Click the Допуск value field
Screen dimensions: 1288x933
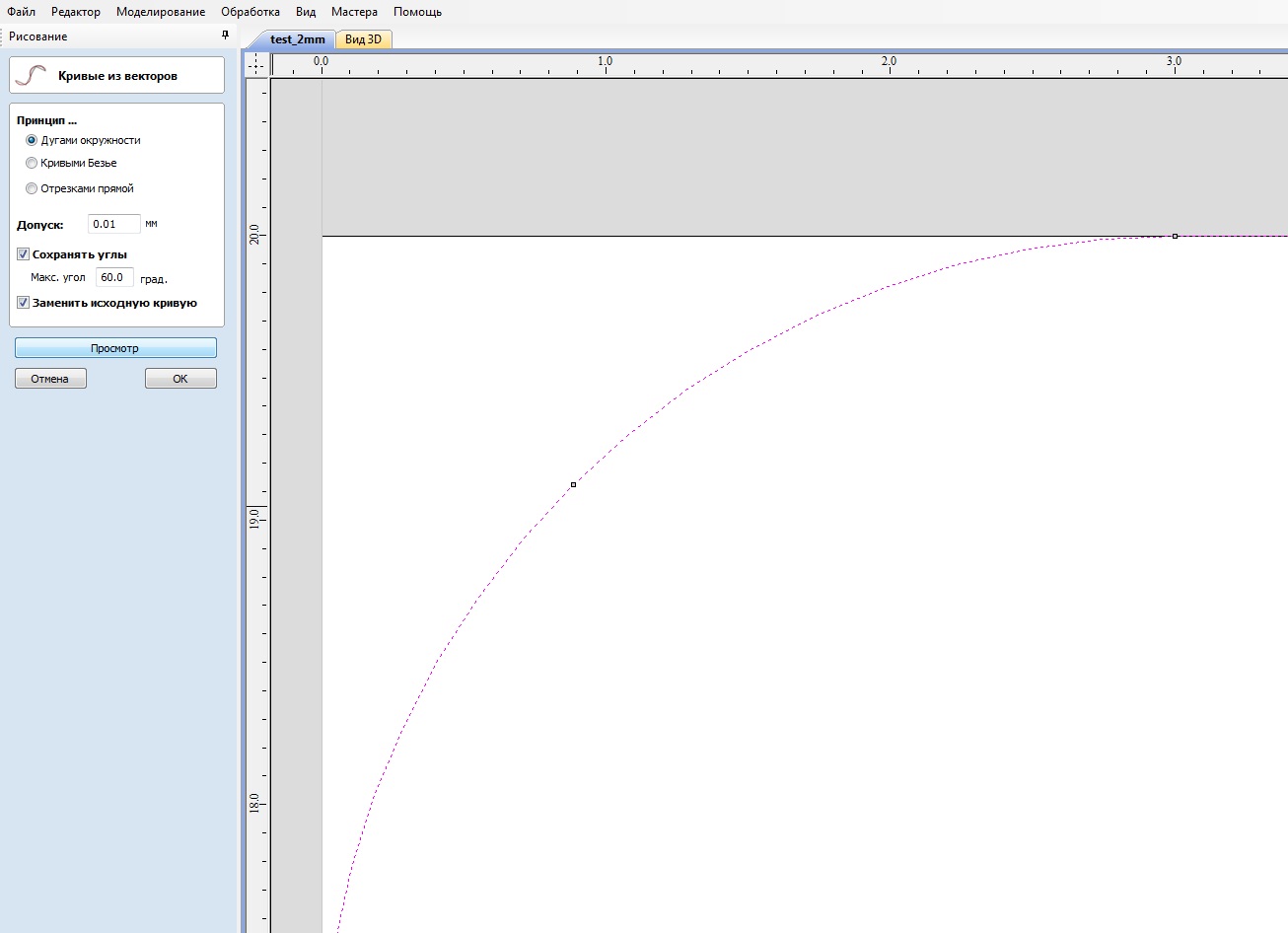tap(113, 224)
